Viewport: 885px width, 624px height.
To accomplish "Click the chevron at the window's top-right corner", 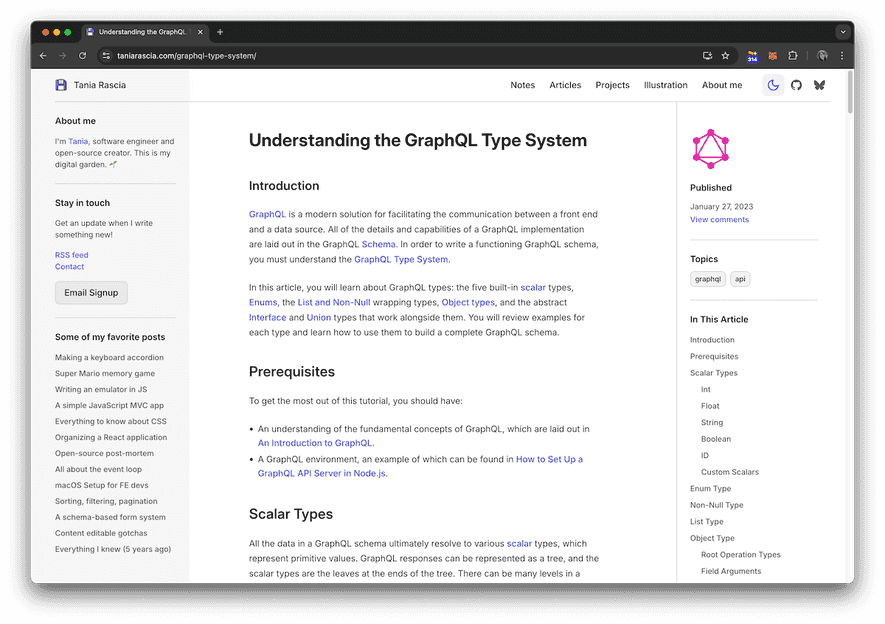I will pos(843,31).
